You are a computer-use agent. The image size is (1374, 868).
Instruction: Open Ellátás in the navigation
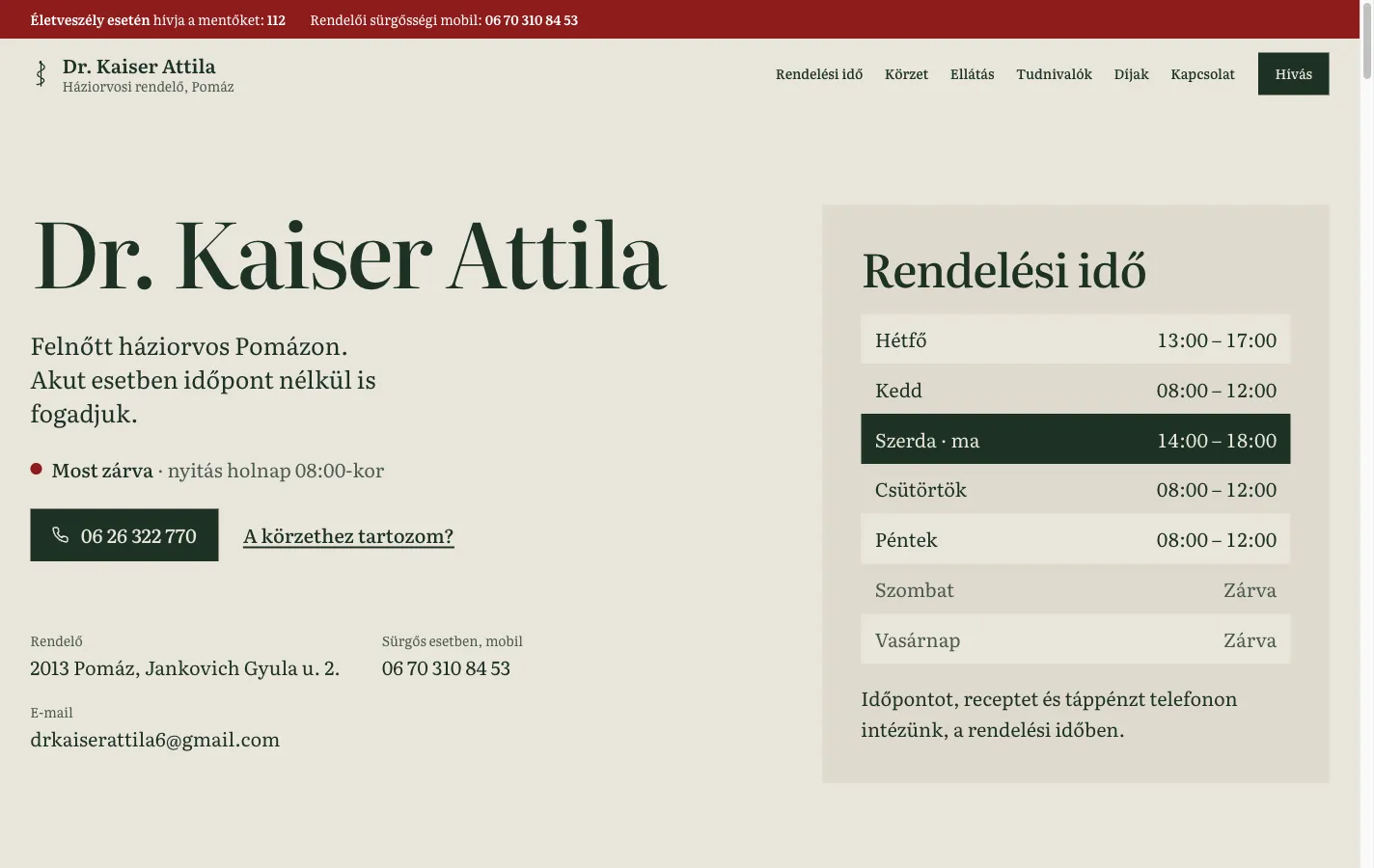(x=972, y=74)
